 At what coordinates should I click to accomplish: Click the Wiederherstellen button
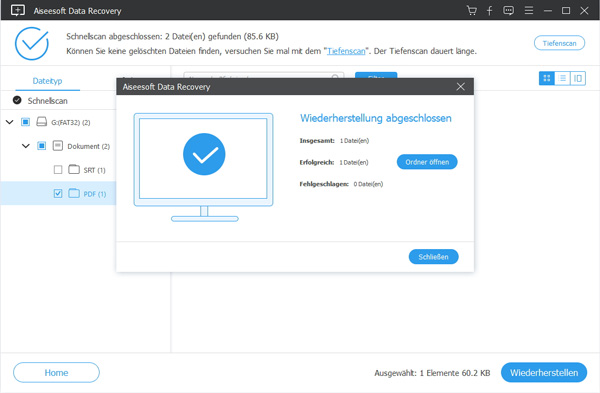544,372
